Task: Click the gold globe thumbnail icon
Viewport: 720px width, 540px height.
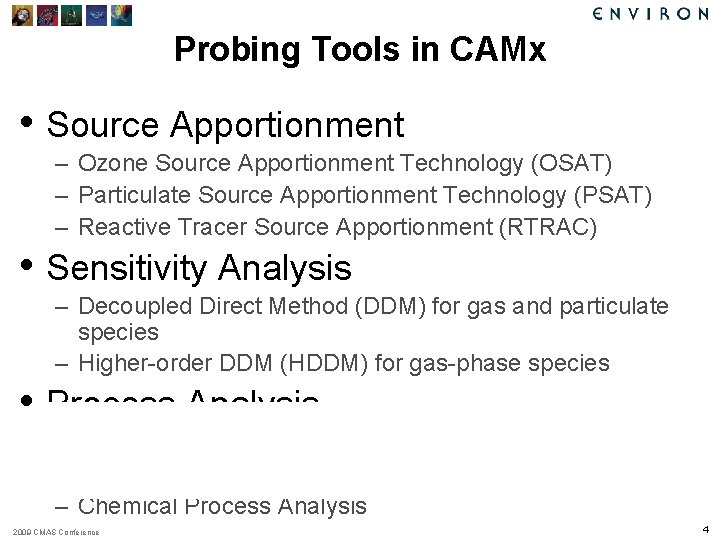Action: click(22, 15)
